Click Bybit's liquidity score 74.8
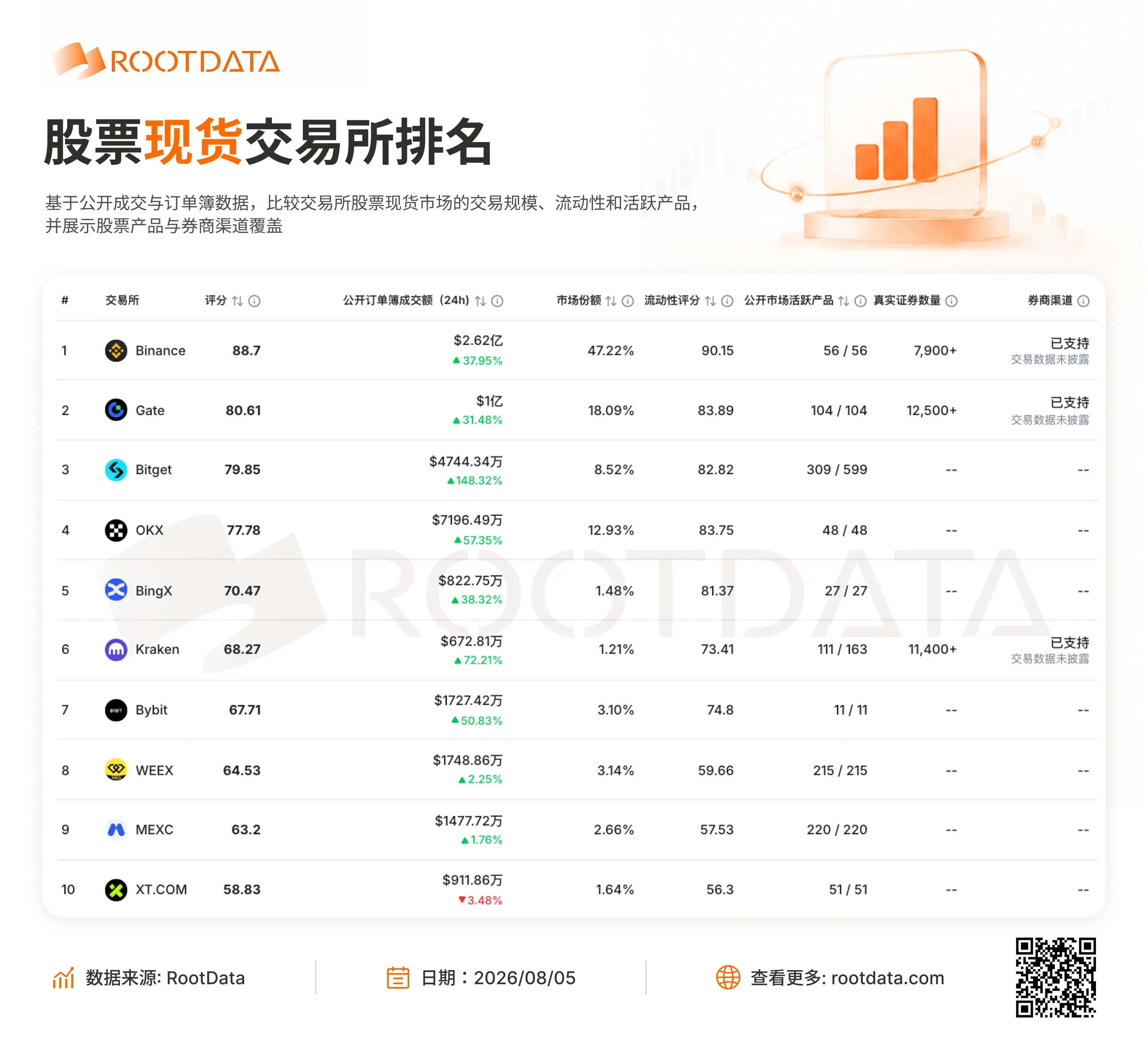 [720, 709]
